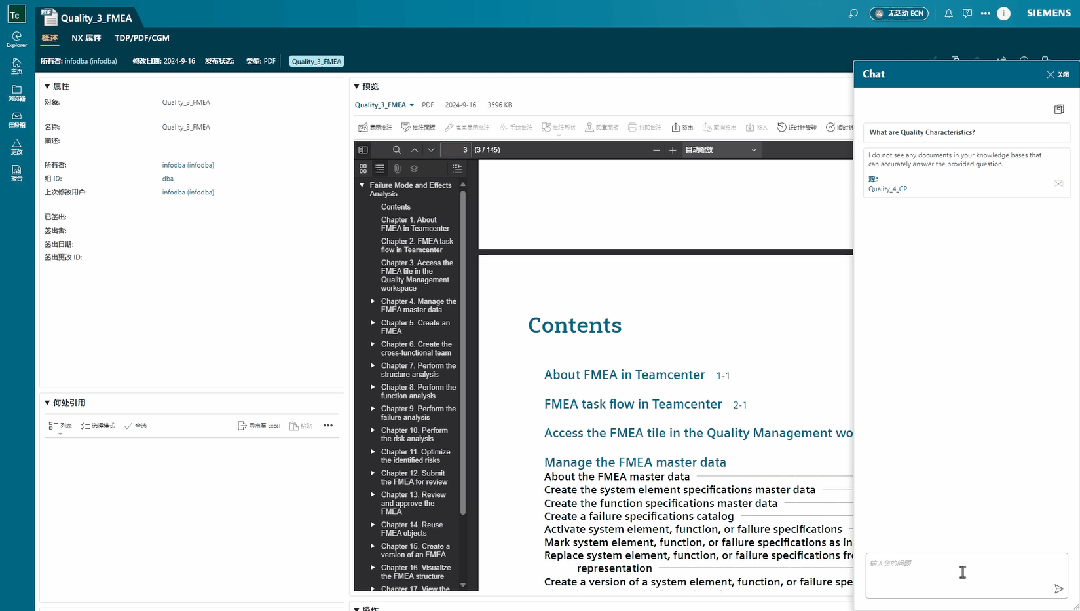Show PDF thumbnails view icon
This screenshot has height=611, width=1080.
pyautogui.click(x=364, y=168)
